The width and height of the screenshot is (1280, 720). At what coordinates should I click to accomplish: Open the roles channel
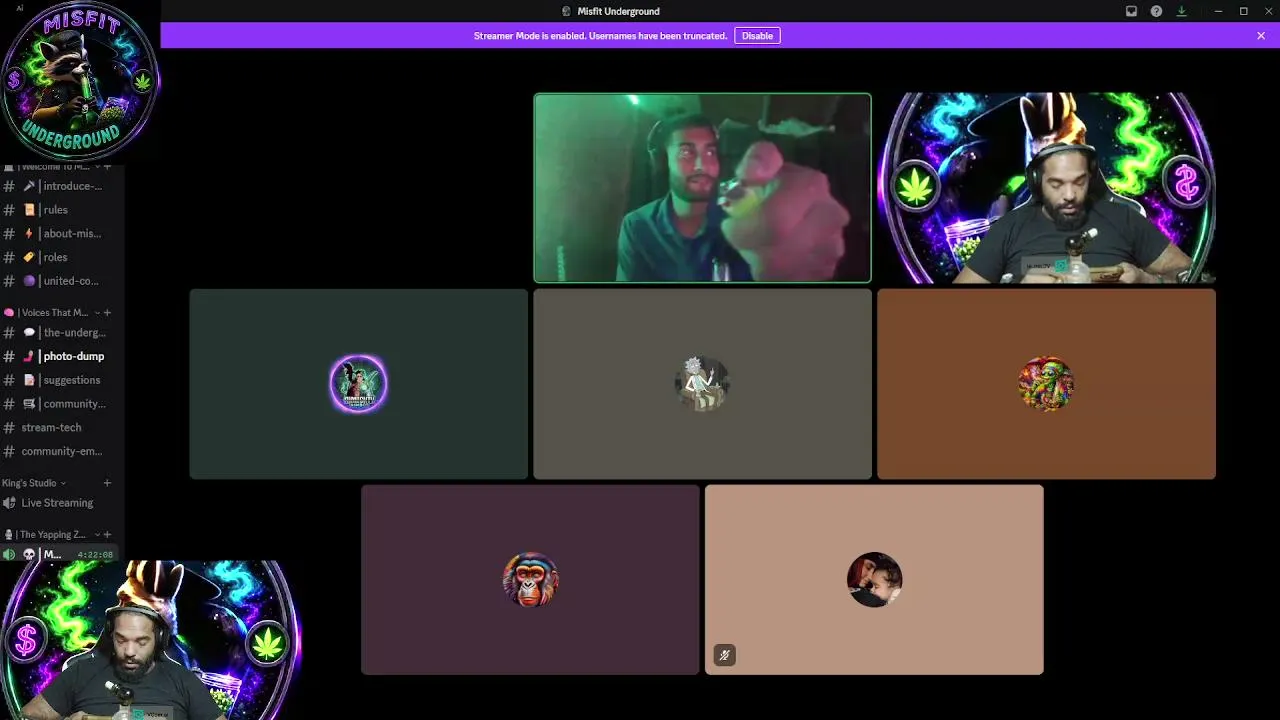click(x=62, y=257)
